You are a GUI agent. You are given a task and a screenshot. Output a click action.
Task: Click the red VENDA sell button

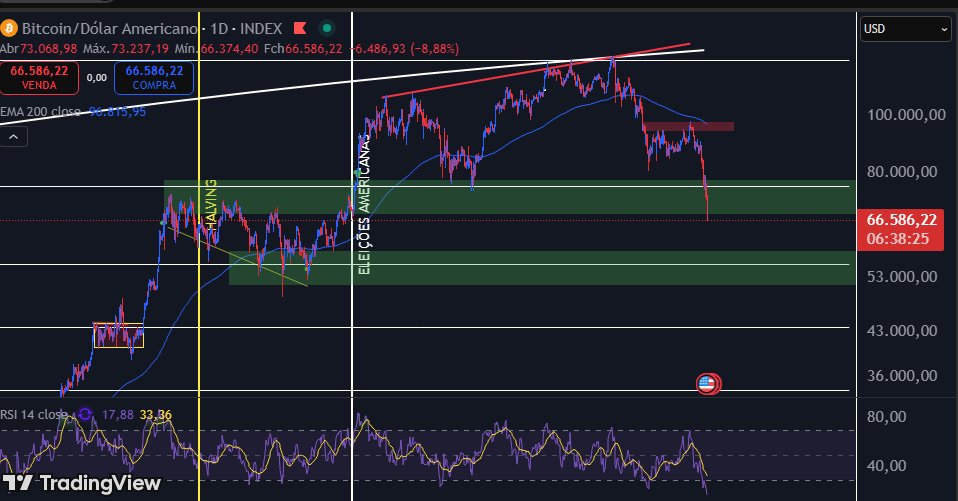coord(39,78)
